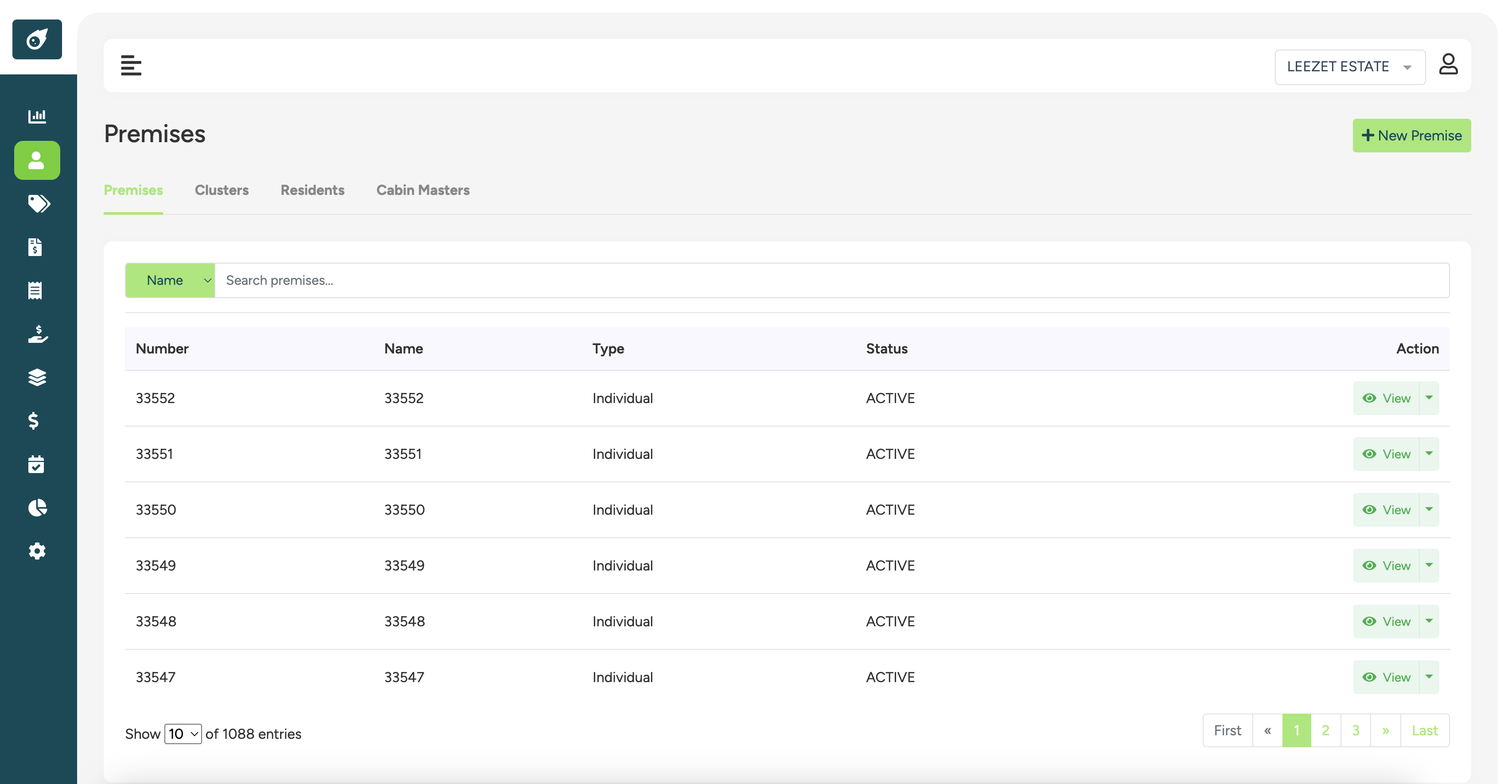Open the dashboard bar chart icon
The width and height of the screenshot is (1512, 784).
pyautogui.click(x=37, y=116)
